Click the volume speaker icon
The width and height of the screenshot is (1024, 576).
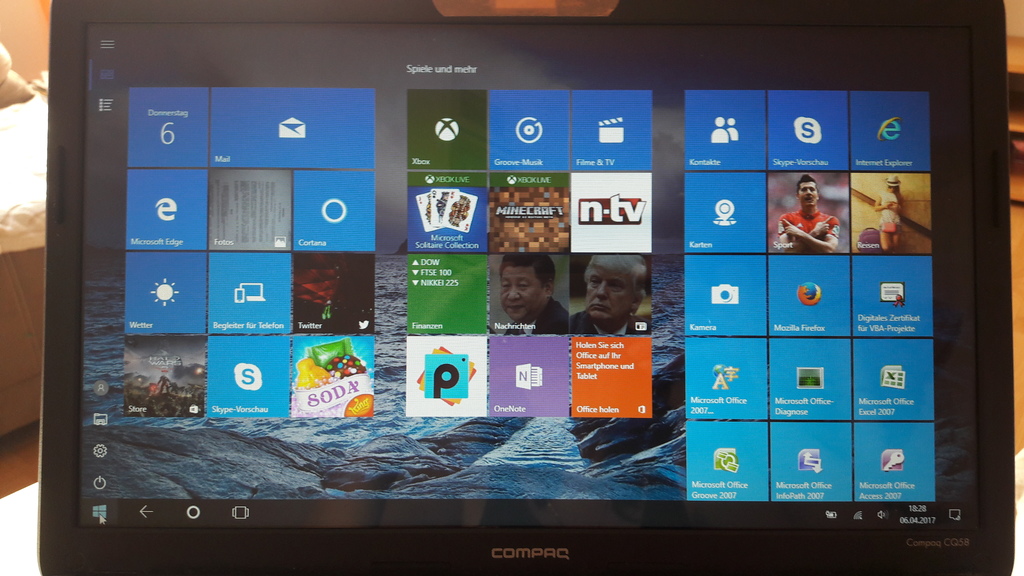(x=882, y=515)
